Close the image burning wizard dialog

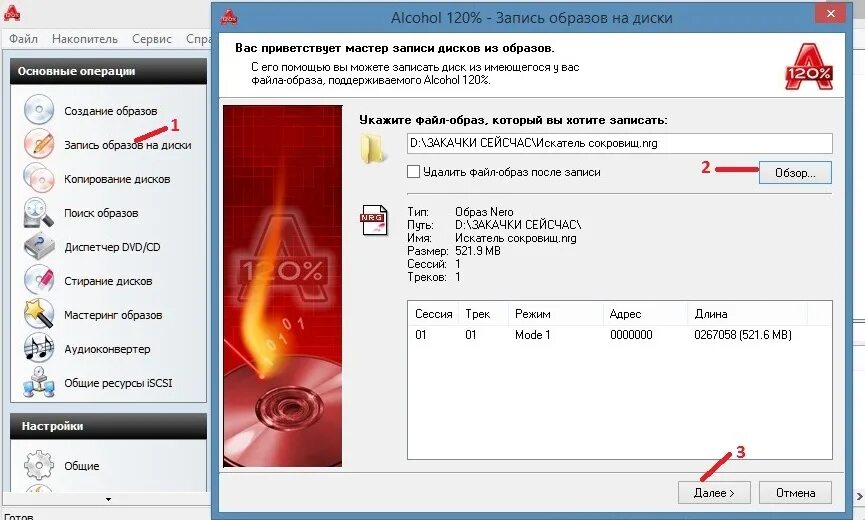(830, 14)
